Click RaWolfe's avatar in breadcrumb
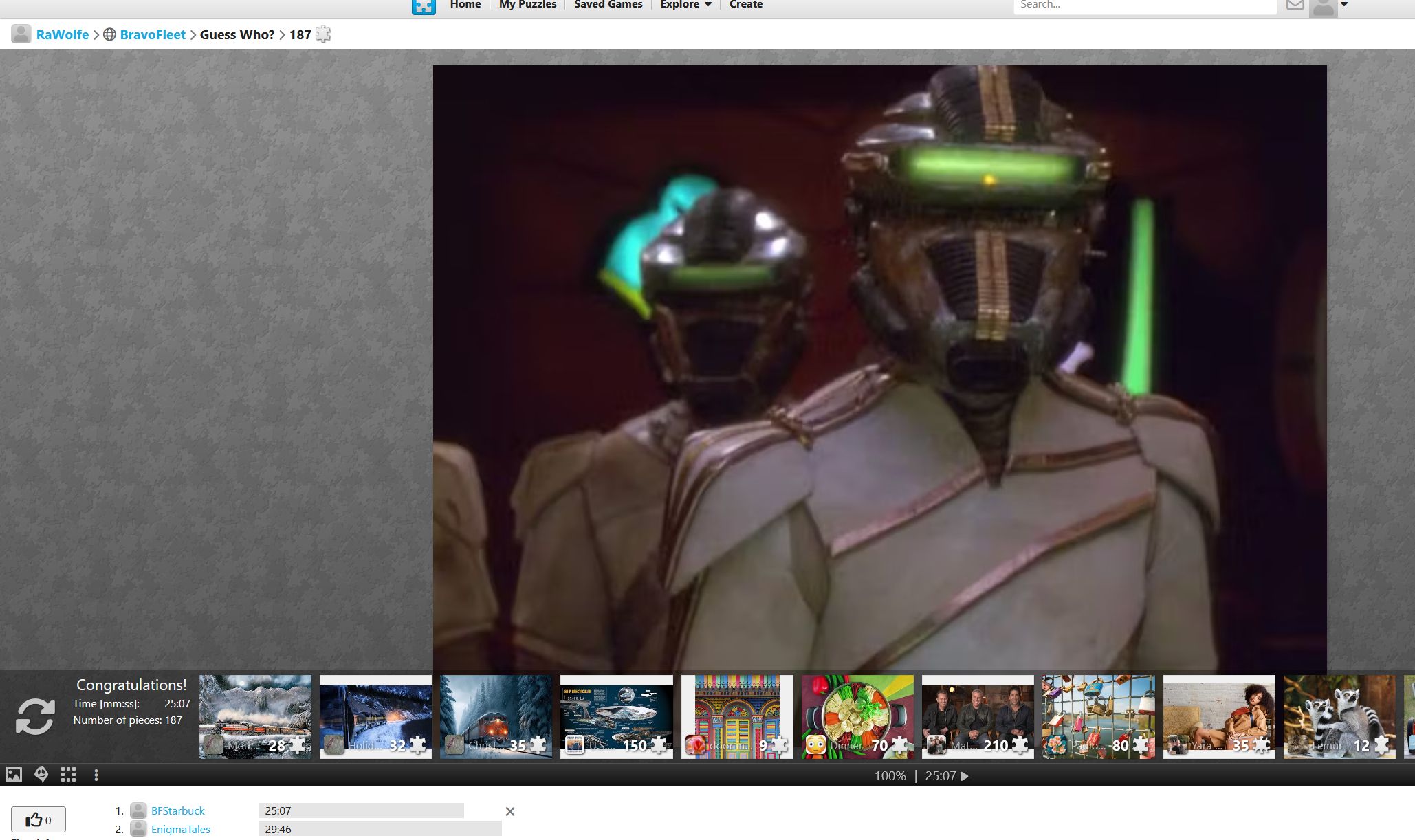 pyautogui.click(x=21, y=34)
